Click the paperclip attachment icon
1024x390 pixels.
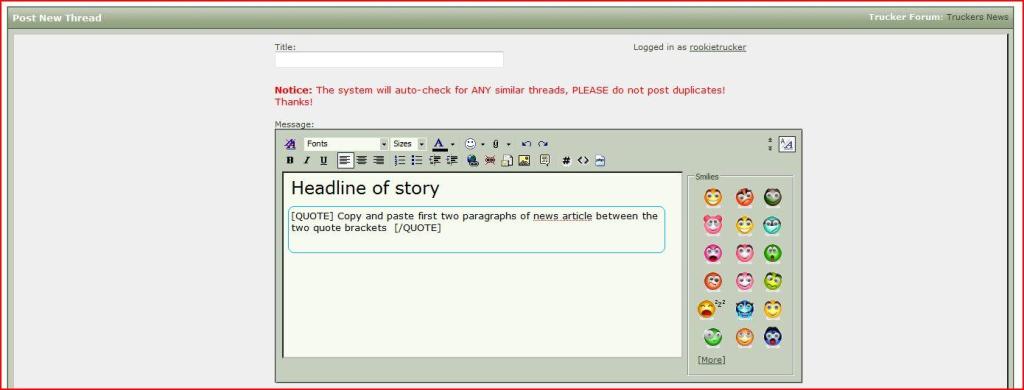click(495, 144)
